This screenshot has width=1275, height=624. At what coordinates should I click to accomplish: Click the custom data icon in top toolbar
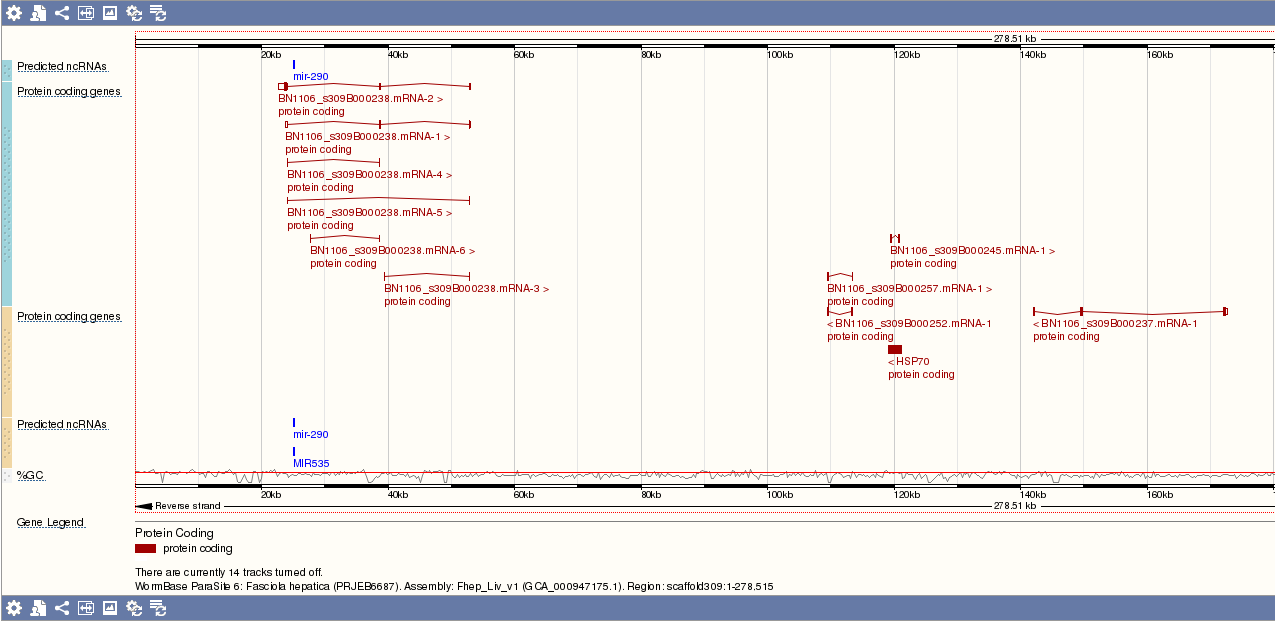(x=38, y=13)
